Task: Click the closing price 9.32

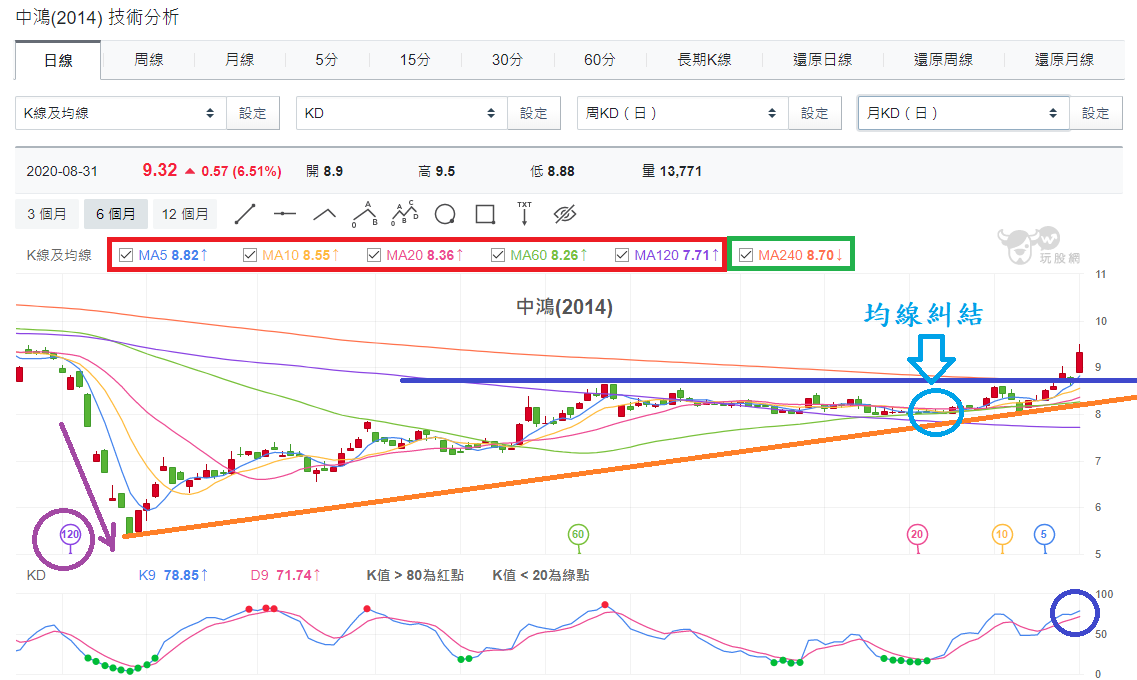Action: tap(160, 170)
